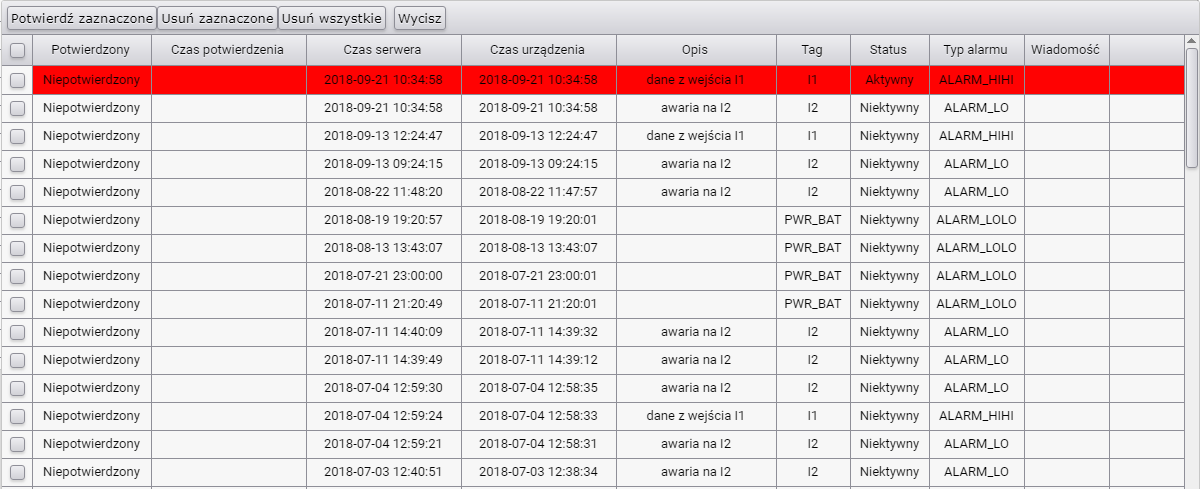This screenshot has width=1202, height=489.
Task: Click the Opis column header
Action: (x=695, y=49)
